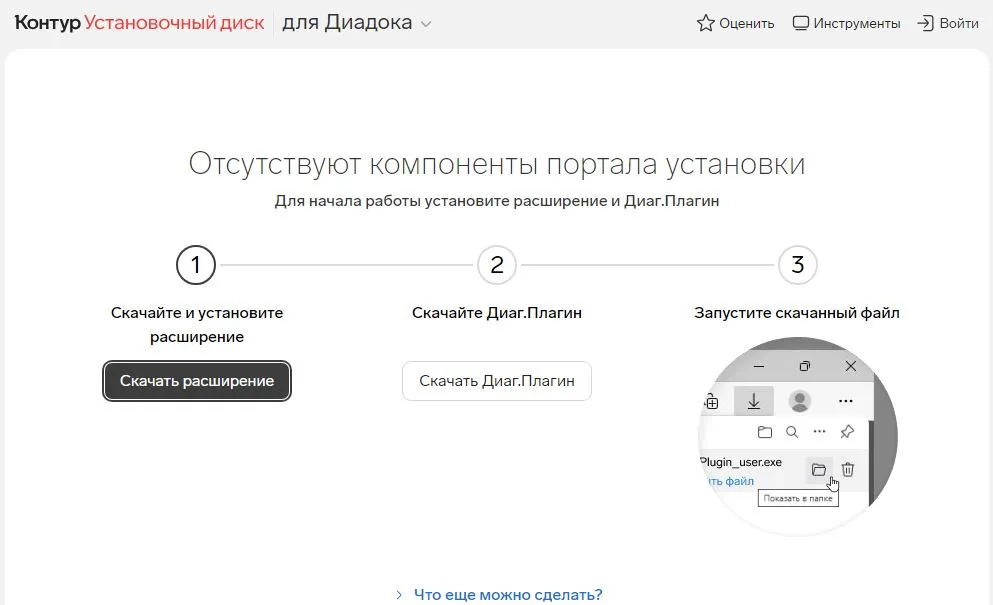Open the Оценить rating link

(x=747, y=23)
